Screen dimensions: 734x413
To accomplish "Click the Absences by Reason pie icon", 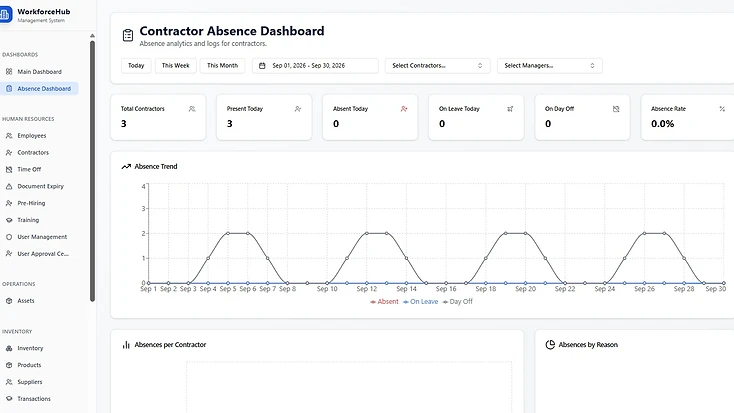I will (550, 345).
